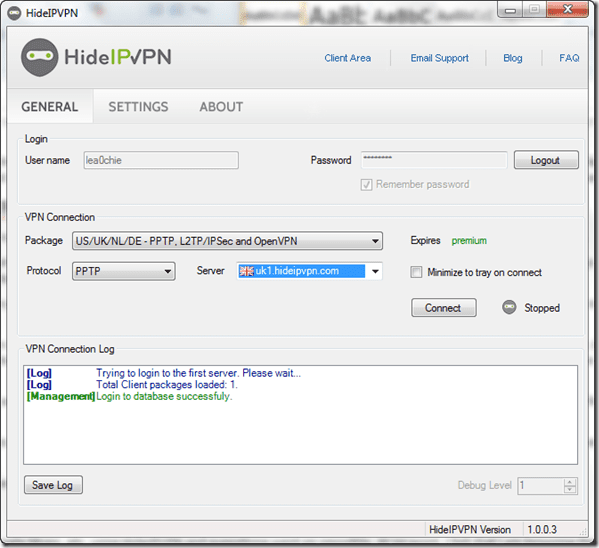Open the Email Support link
The height and width of the screenshot is (548, 599).
440,58
